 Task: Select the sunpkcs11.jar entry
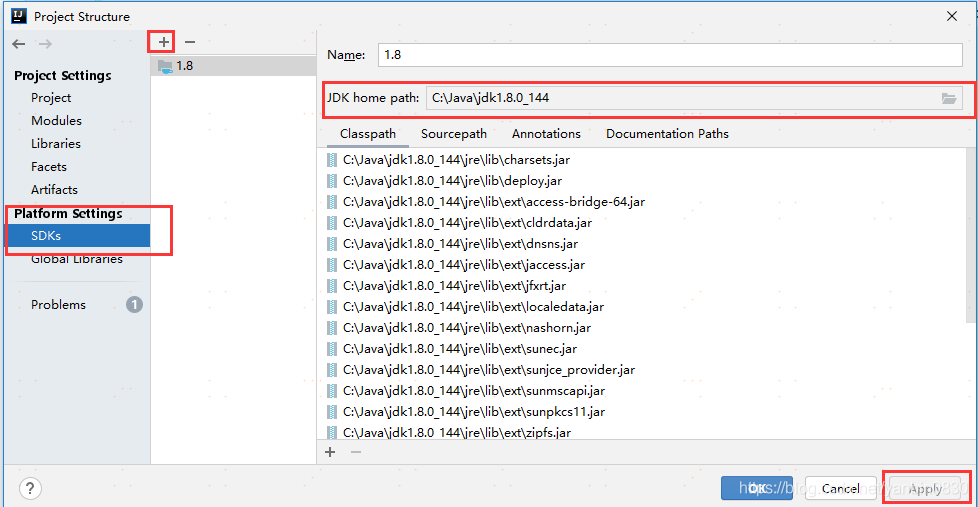click(x=474, y=412)
